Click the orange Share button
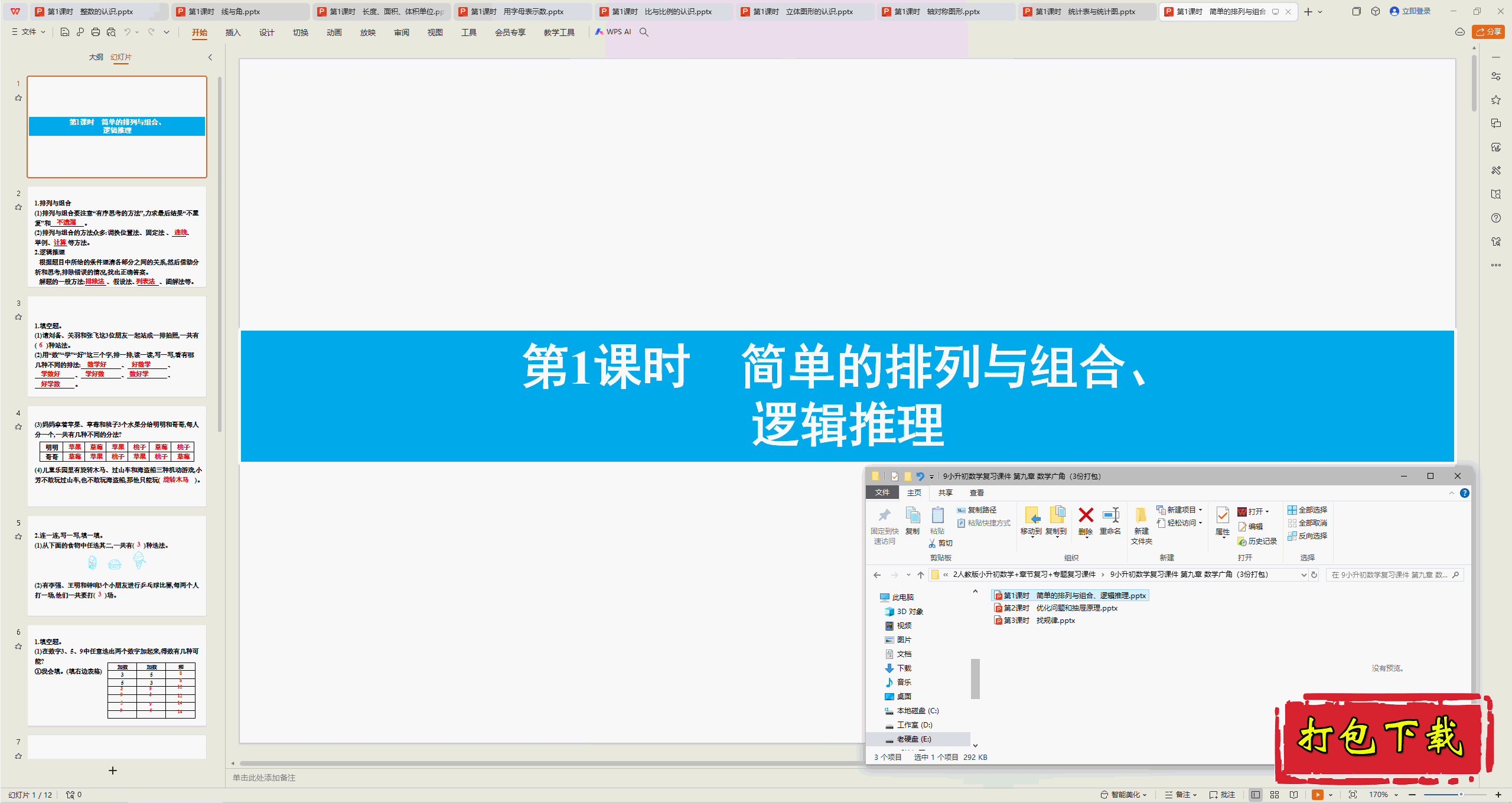1512x803 pixels. [x=1488, y=32]
